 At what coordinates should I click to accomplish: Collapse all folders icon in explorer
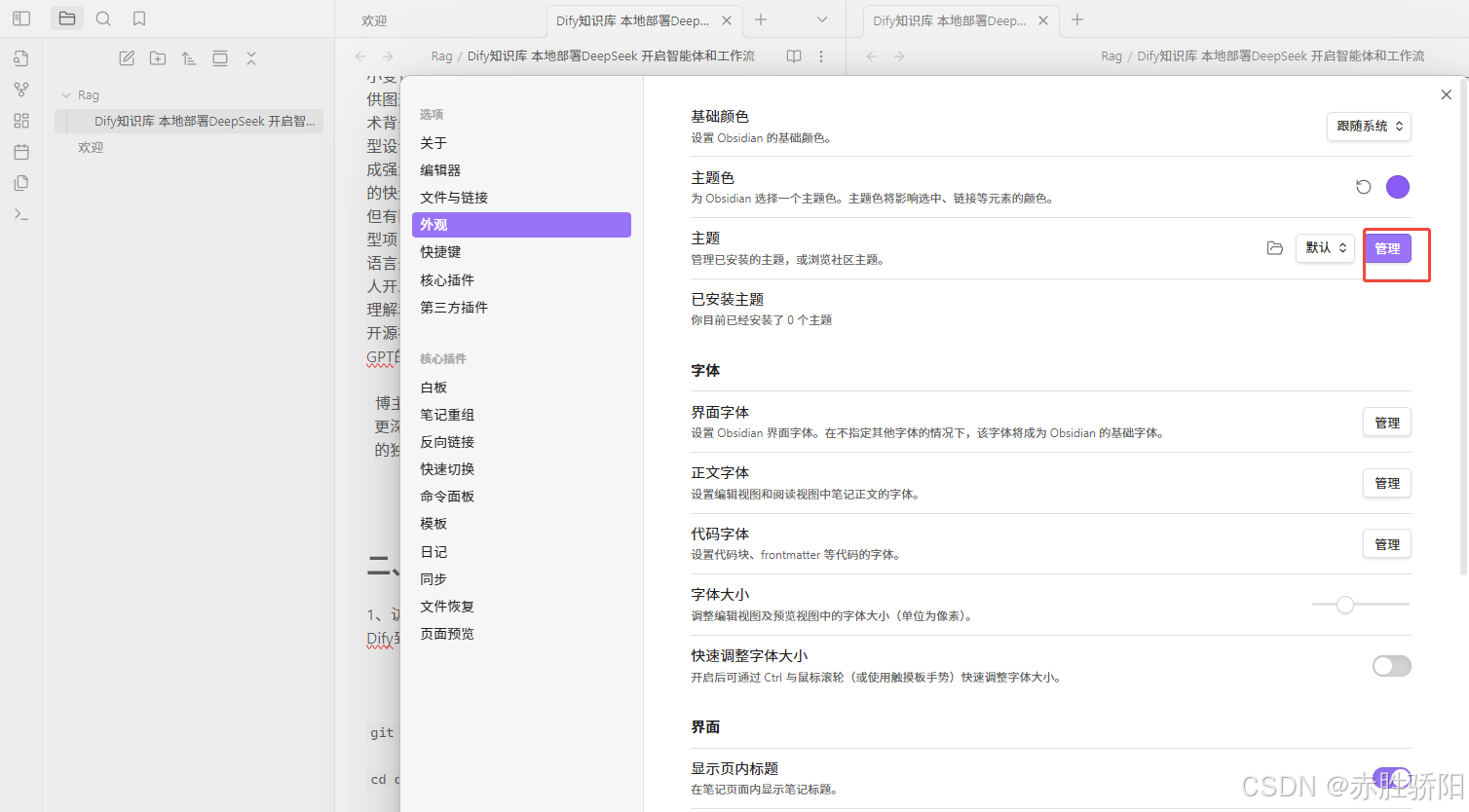click(251, 58)
